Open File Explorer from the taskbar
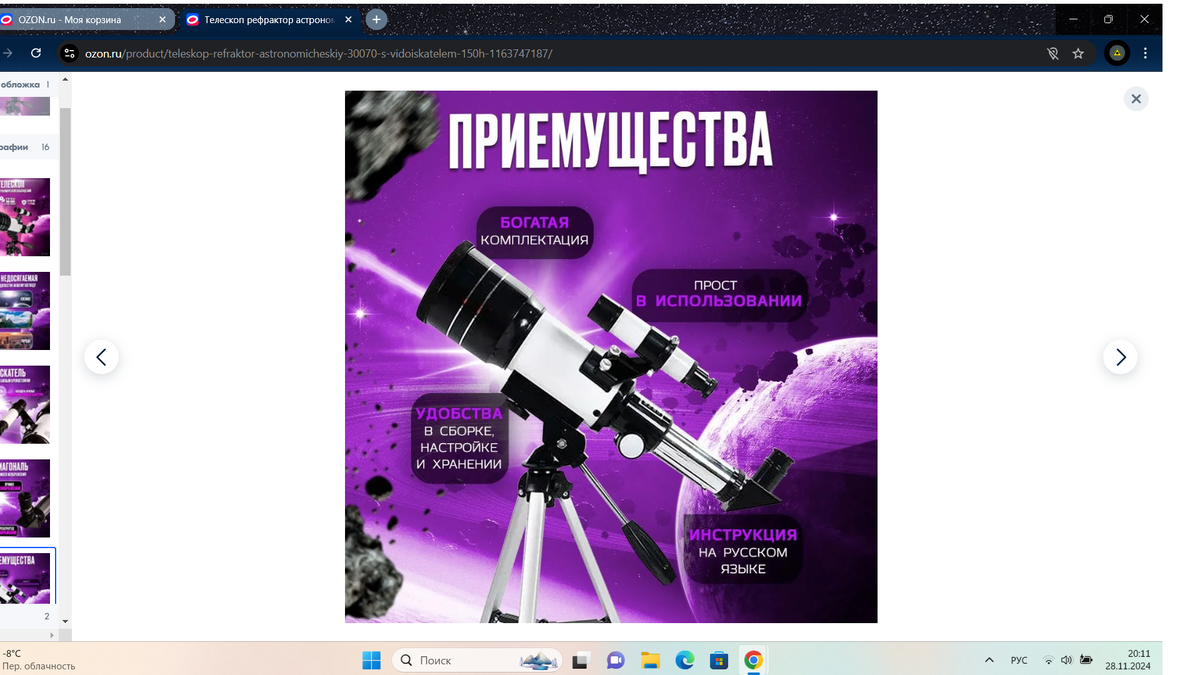The image size is (1200, 675). (650, 660)
